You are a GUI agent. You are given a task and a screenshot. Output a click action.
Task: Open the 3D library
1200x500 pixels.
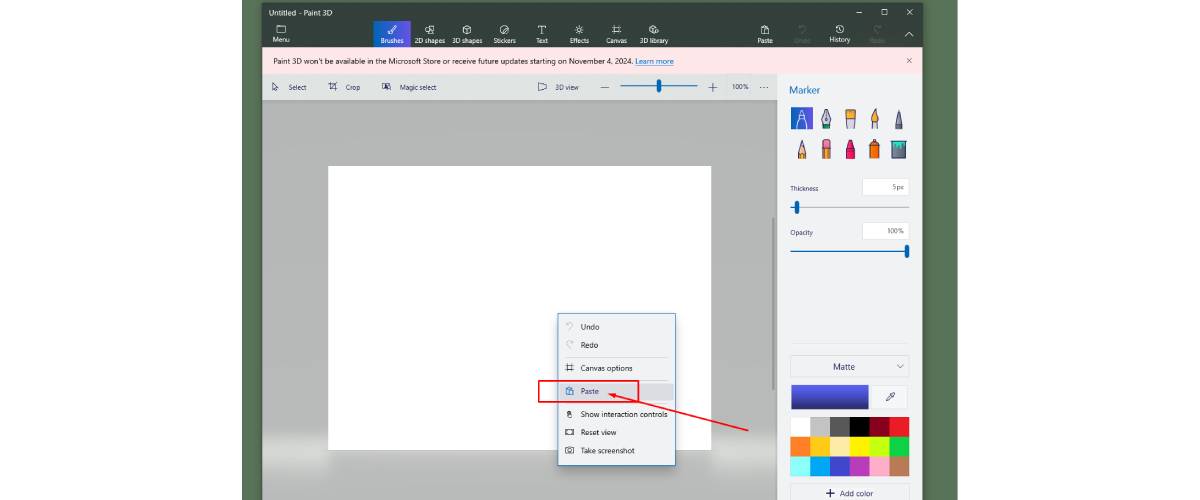coord(653,34)
